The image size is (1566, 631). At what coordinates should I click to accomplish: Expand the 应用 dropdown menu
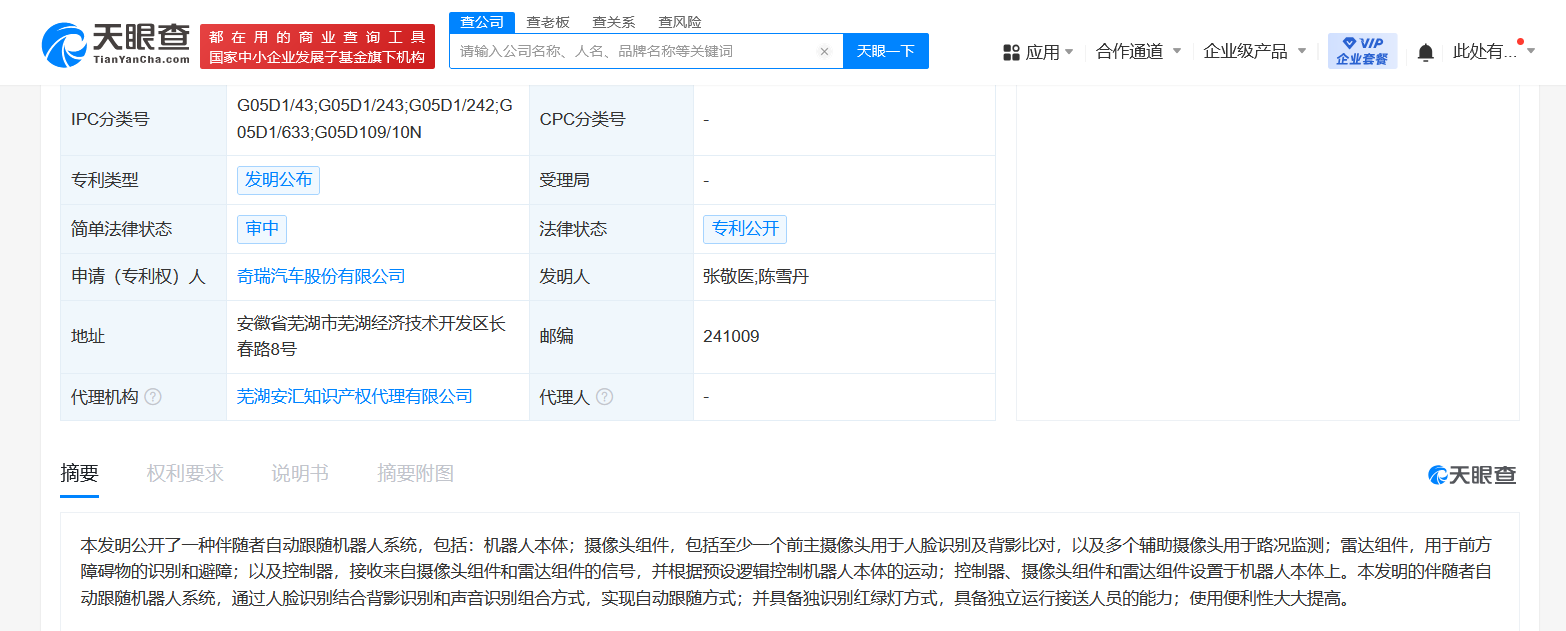coord(1068,51)
